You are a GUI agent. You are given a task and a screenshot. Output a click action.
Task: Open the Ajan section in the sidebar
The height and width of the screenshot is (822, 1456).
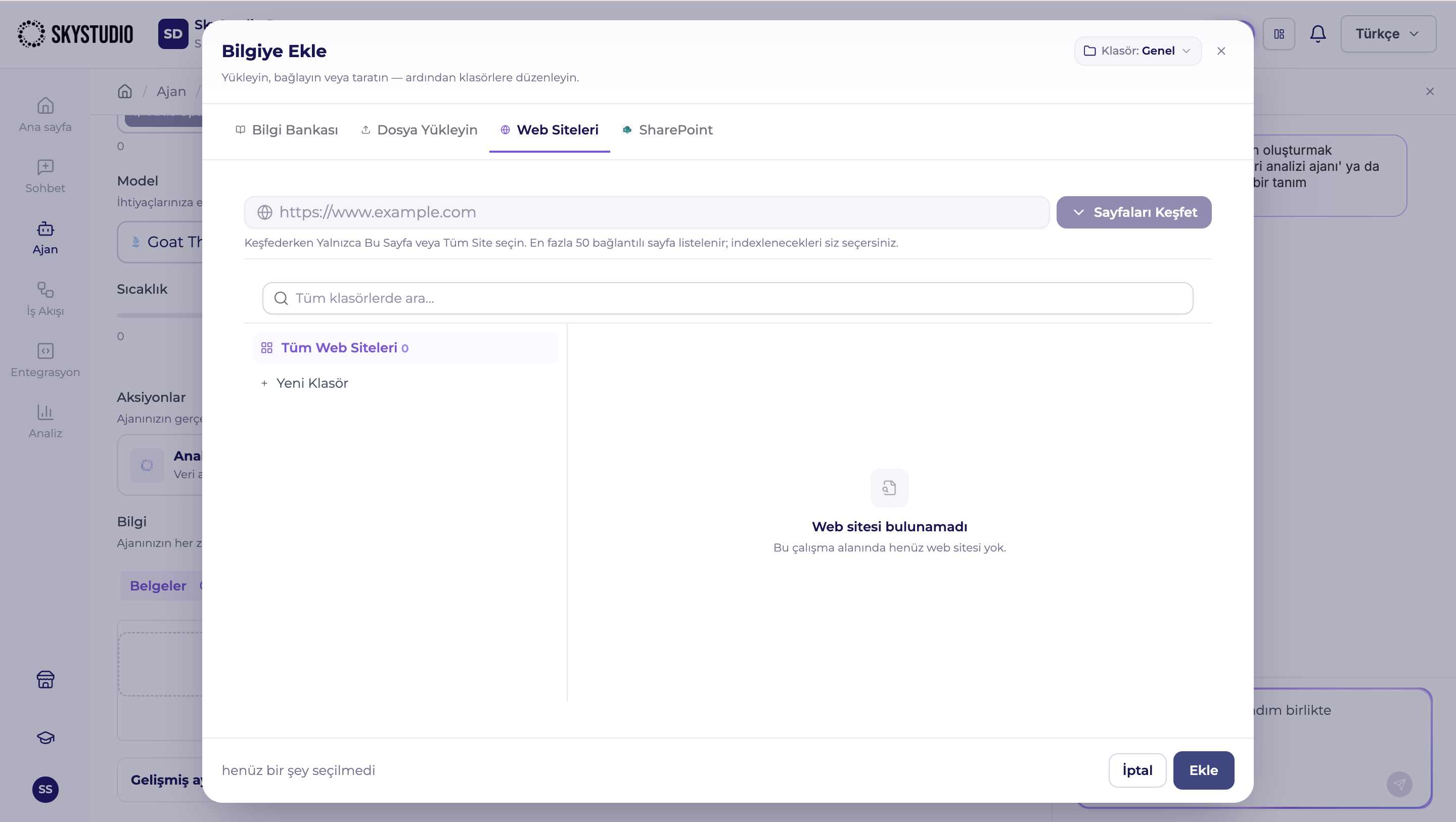coord(45,238)
